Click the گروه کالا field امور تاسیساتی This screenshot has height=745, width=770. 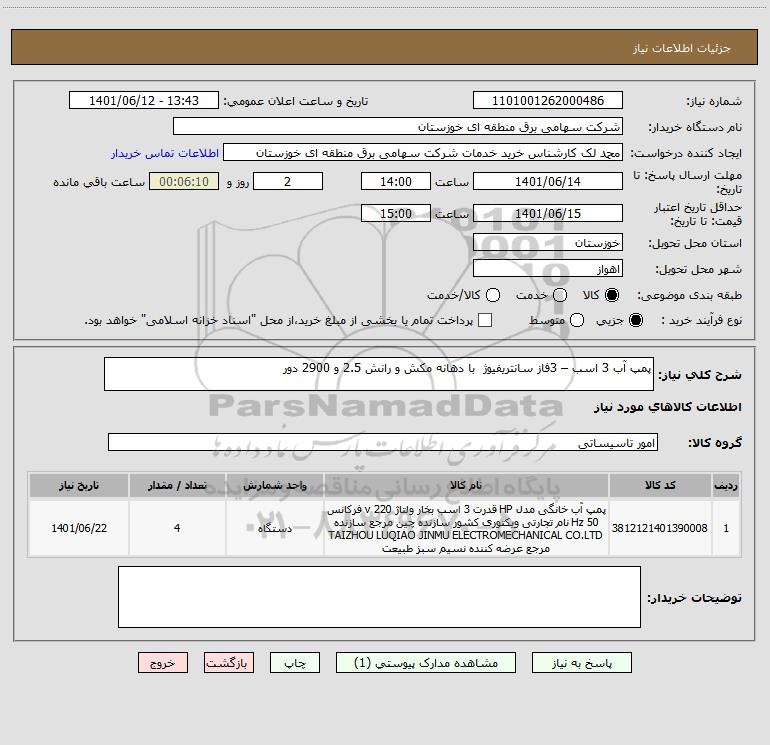click(x=383, y=442)
